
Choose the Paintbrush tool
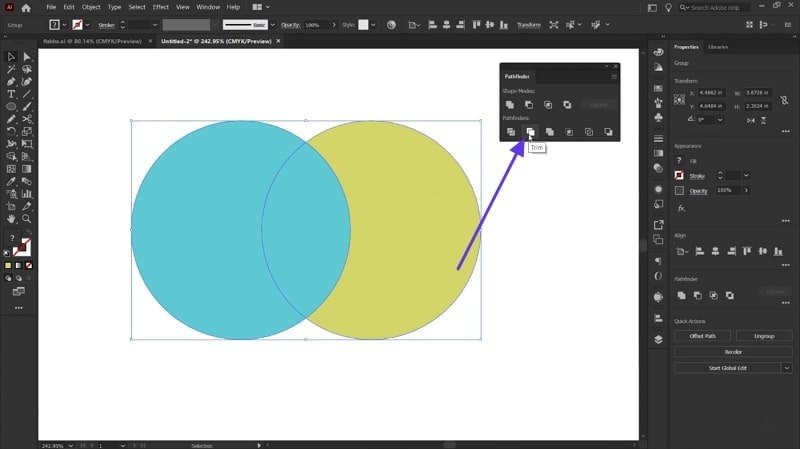27,107
